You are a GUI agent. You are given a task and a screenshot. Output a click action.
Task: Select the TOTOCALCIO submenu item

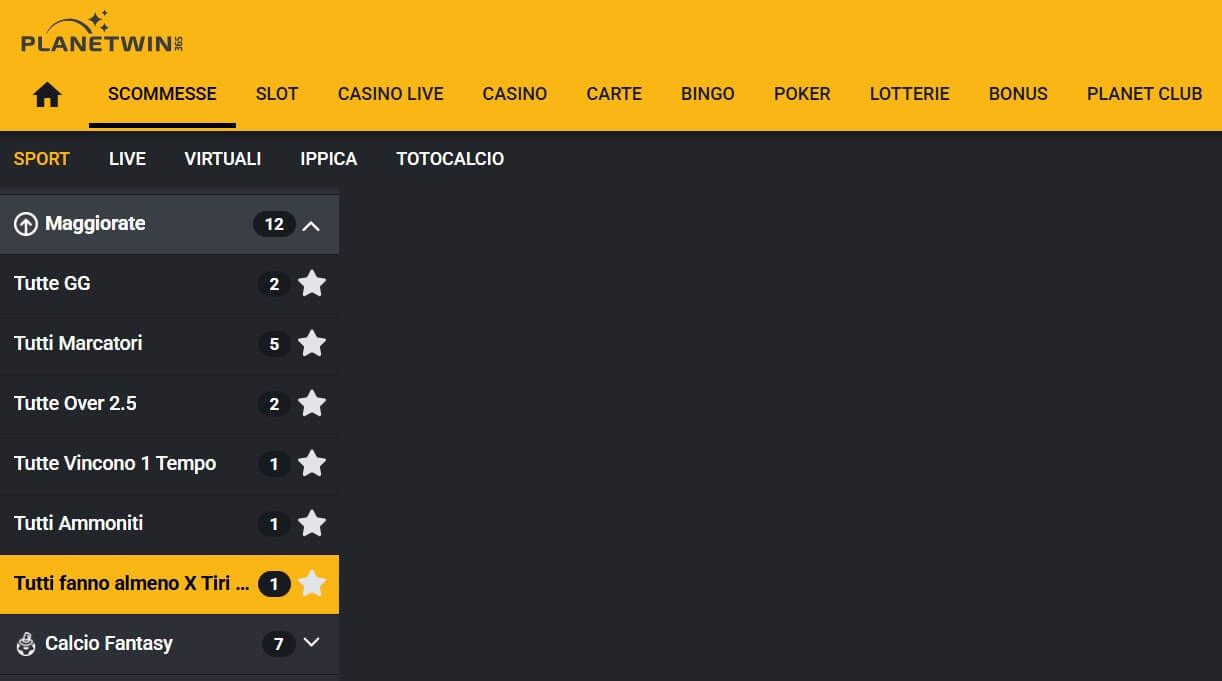(x=450, y=159)
